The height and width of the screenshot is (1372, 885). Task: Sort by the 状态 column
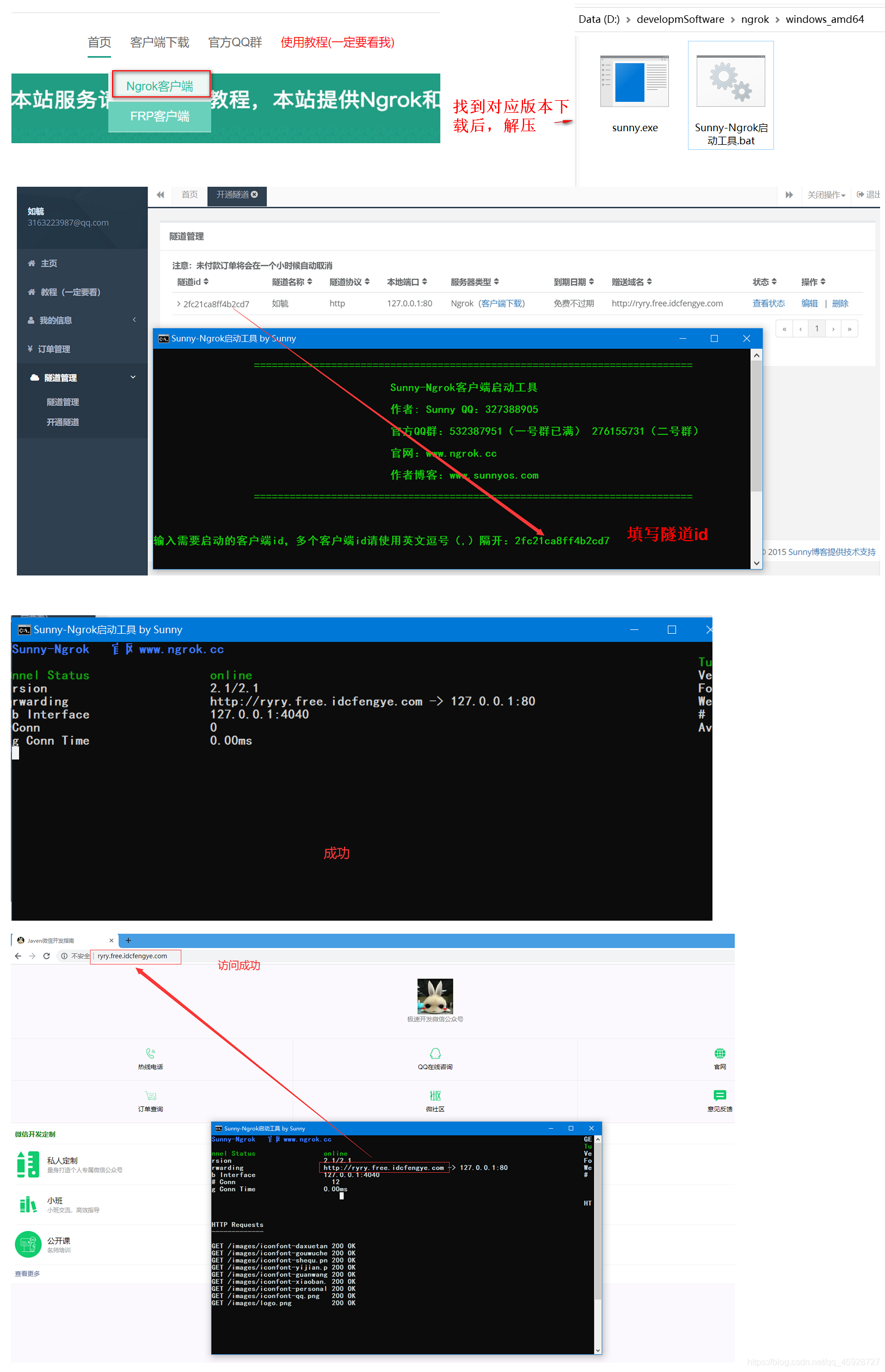[x=764, y=281]
